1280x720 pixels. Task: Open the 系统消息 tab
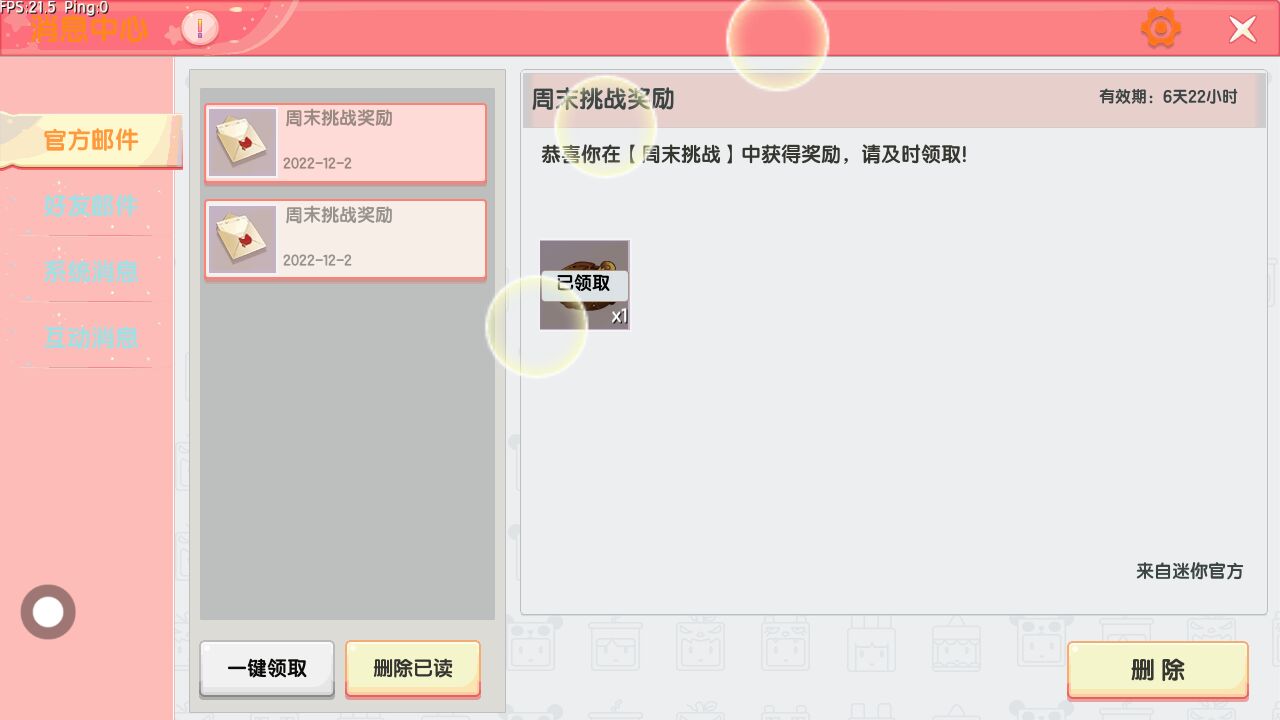click(91, 272)
